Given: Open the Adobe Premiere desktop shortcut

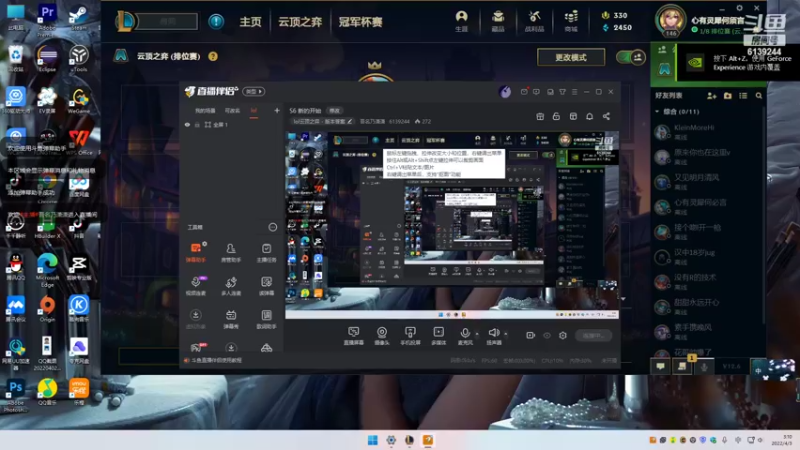Looking at the screenshot, I should (47, 19).
